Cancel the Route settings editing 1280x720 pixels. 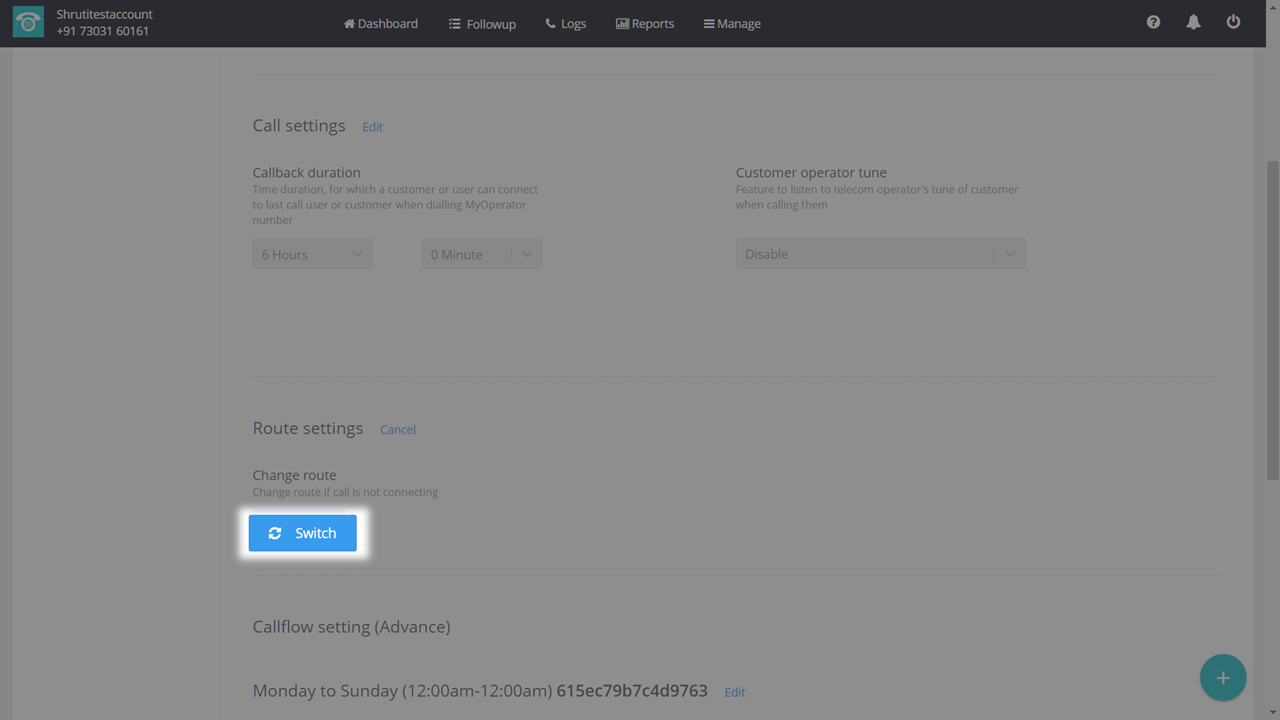[x=397, y=429]
